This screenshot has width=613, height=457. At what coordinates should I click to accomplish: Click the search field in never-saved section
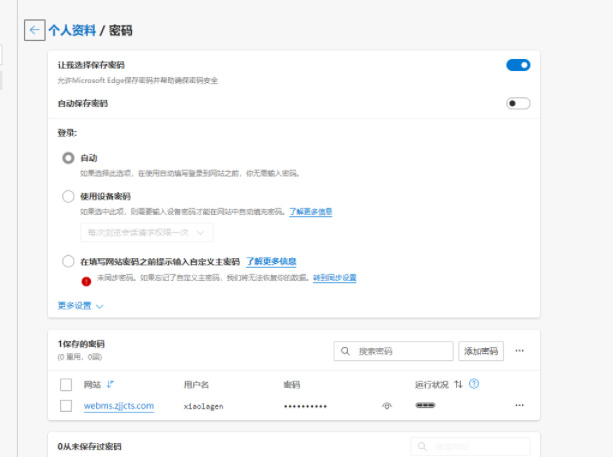coord(470,446)
